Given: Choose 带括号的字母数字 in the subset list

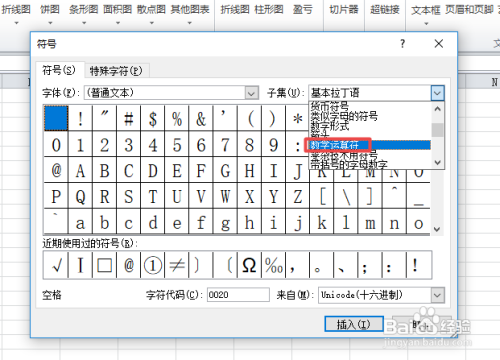Looking at the screenshot, I should [349, 164].
